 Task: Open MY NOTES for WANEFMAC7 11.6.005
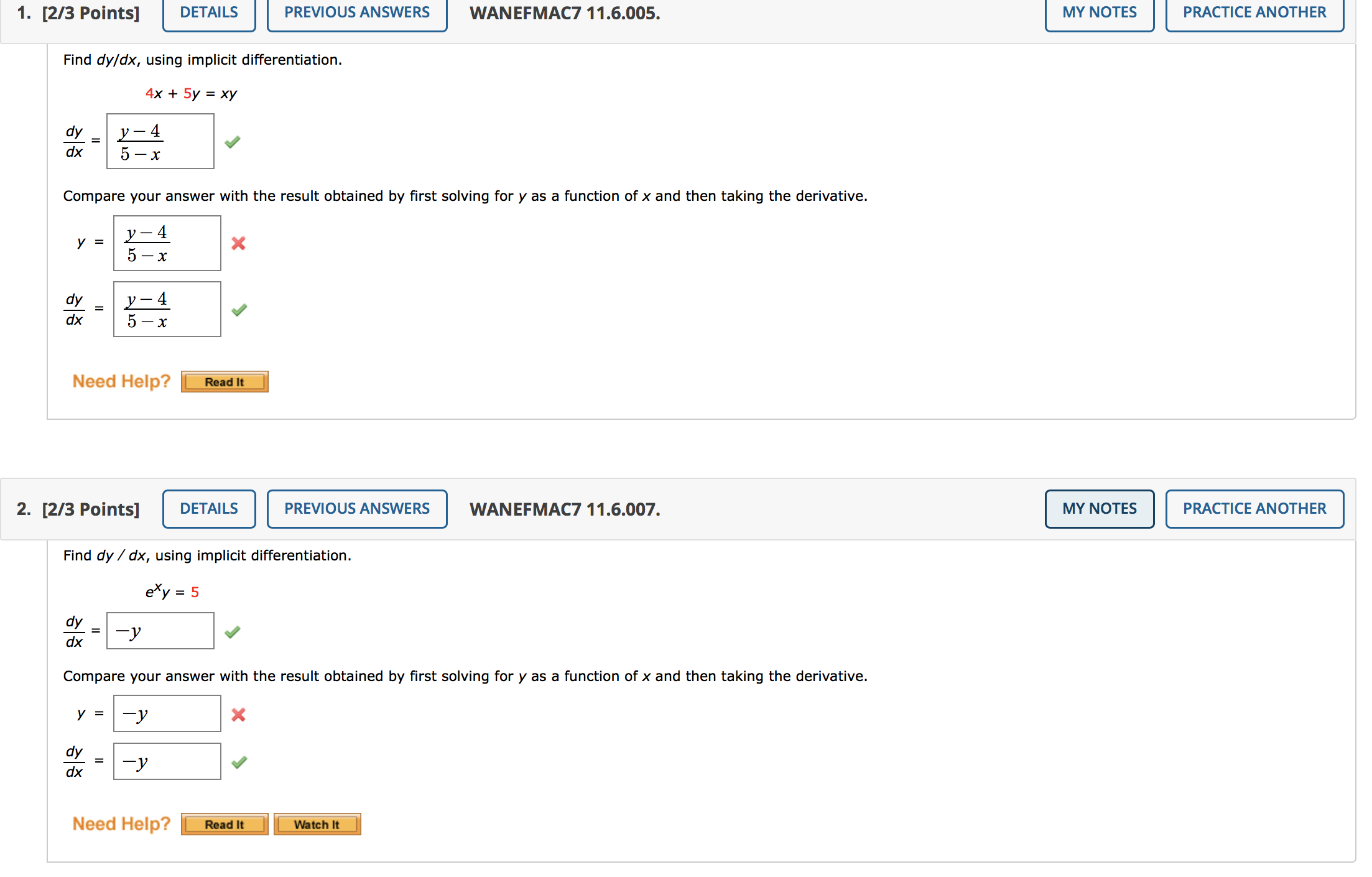[1098, 12]
